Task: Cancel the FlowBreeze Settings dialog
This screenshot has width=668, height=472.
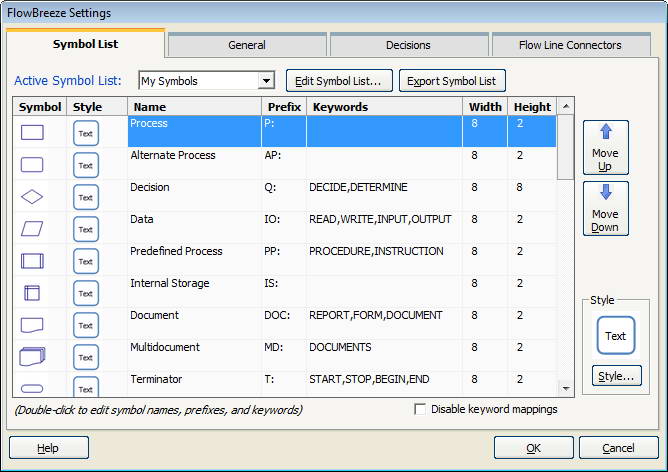Action: tap(618, 448)
